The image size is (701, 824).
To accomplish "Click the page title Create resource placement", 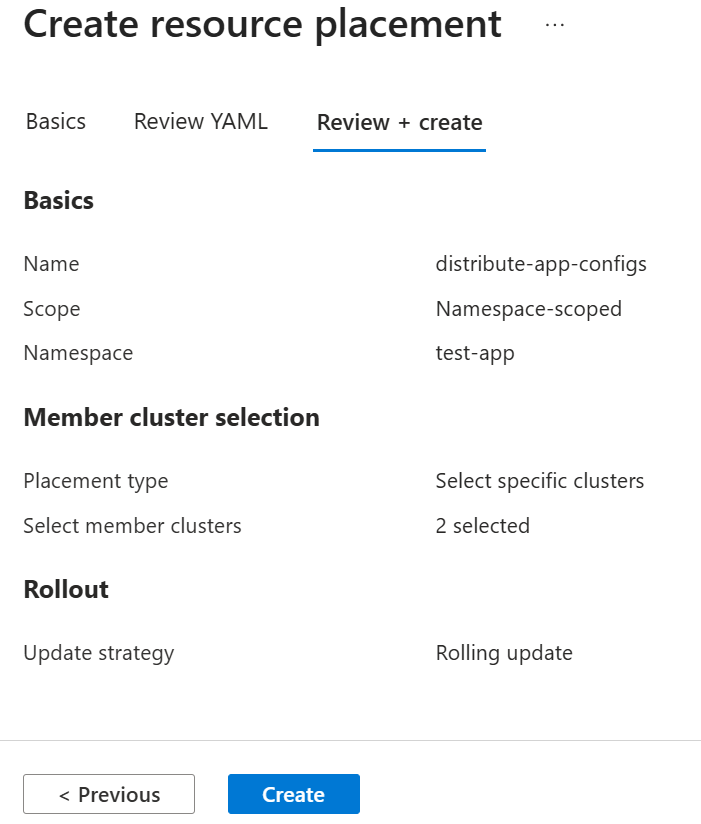I will (x=262, y=24).
